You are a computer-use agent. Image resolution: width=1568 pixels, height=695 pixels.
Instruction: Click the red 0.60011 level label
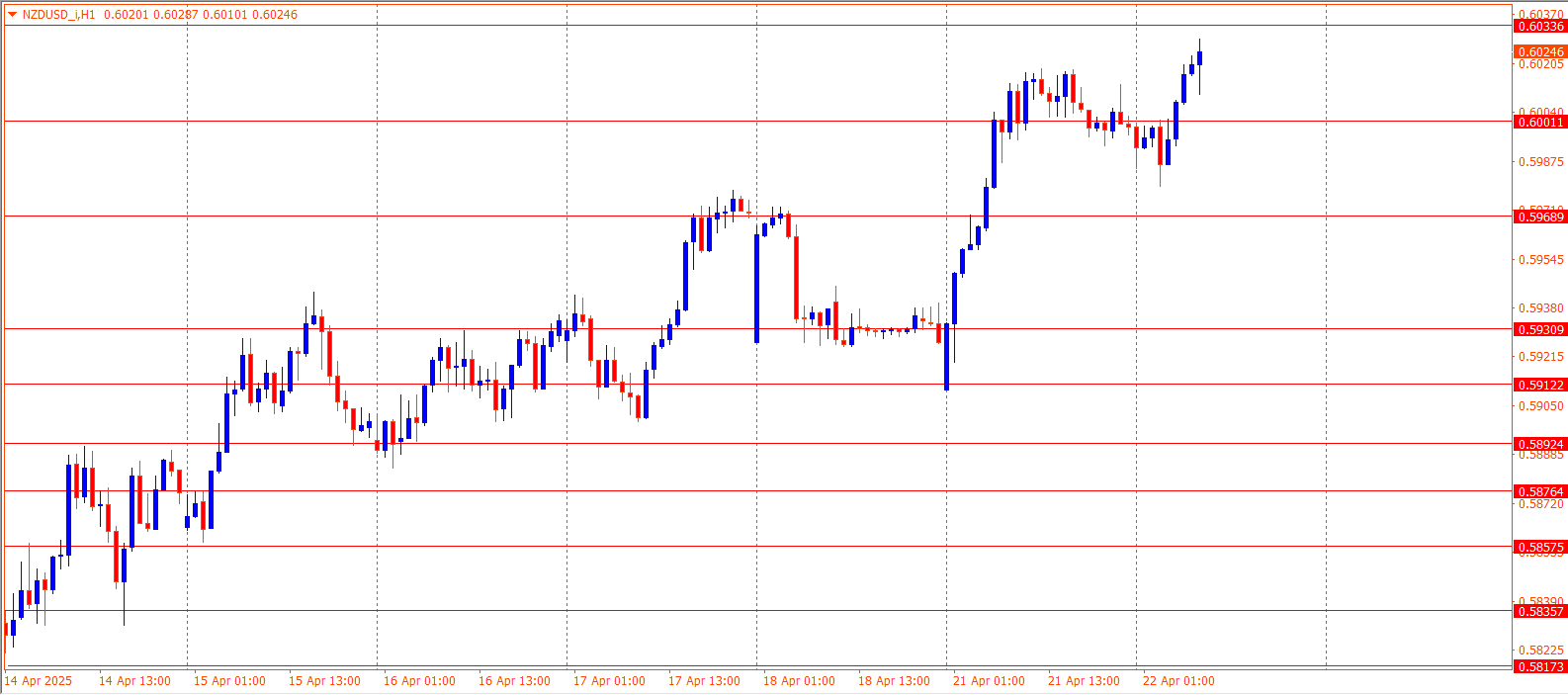click(x=1540, y=123)
